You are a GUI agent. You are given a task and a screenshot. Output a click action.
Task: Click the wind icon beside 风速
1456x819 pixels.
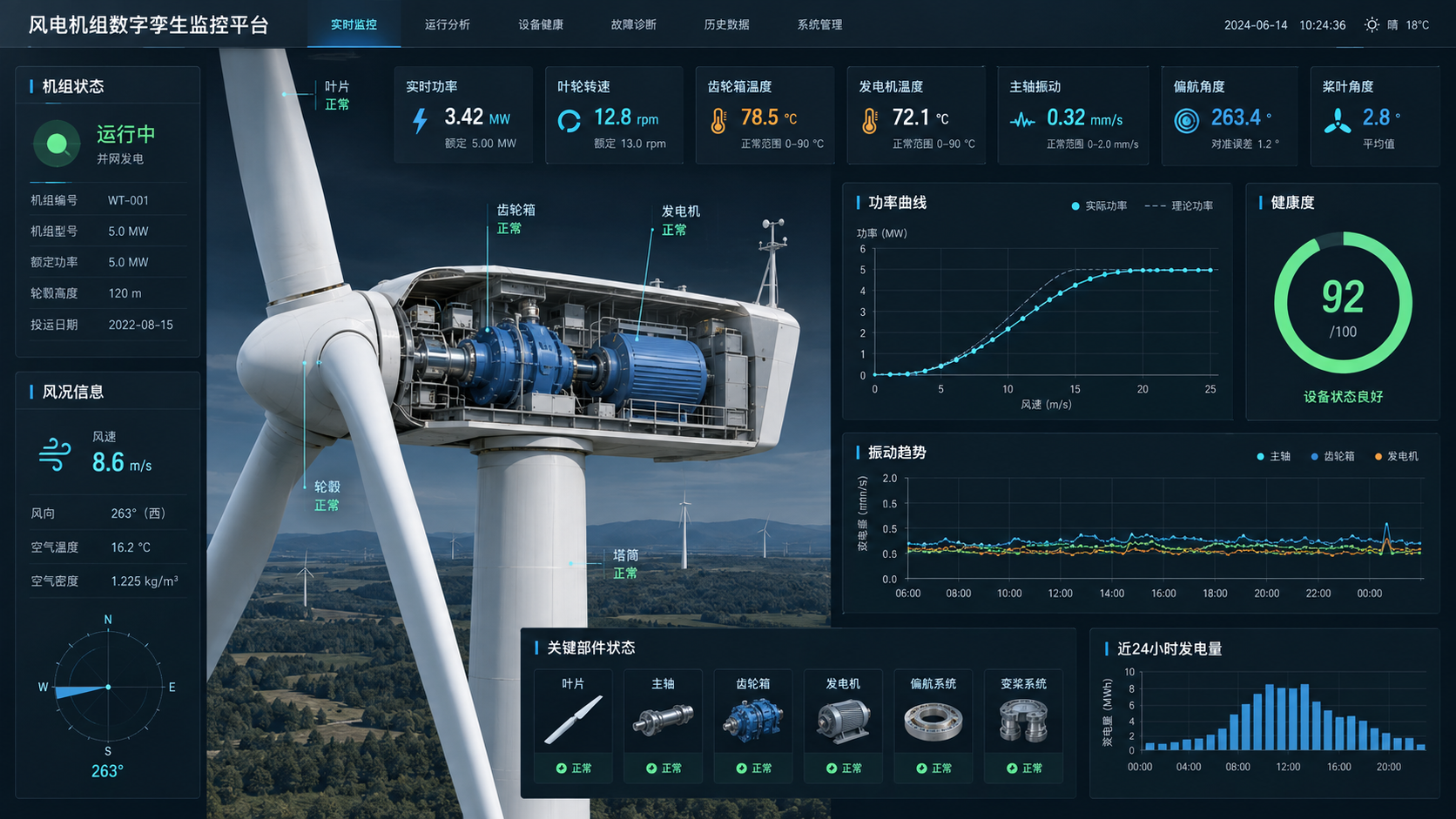[55, 454]
